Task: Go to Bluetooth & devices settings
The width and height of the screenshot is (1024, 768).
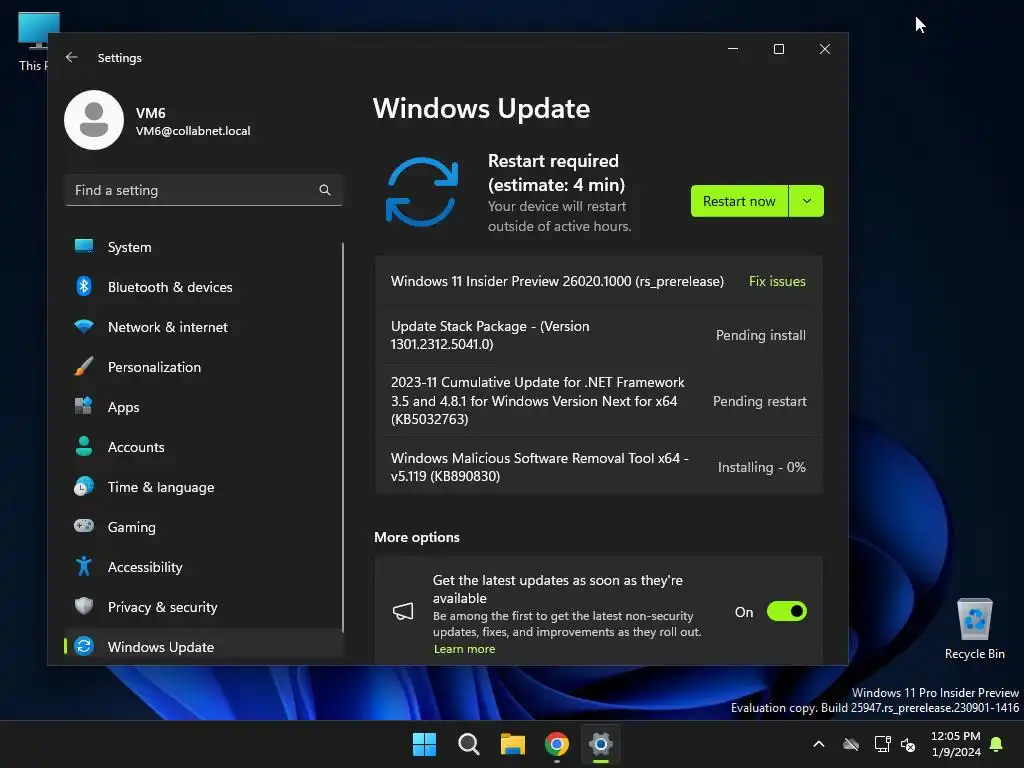Action: click(204, 287)
